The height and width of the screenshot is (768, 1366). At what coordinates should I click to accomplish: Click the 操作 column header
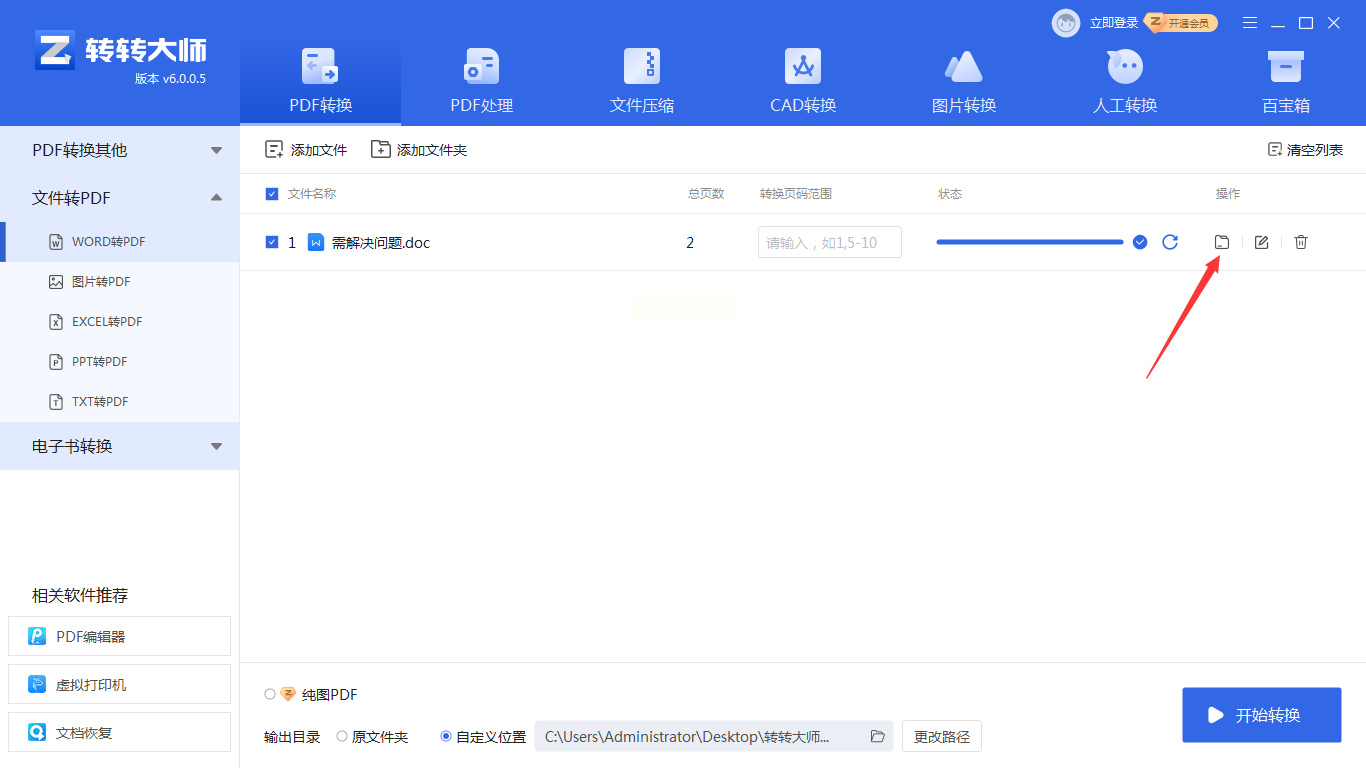(1228, 194)
